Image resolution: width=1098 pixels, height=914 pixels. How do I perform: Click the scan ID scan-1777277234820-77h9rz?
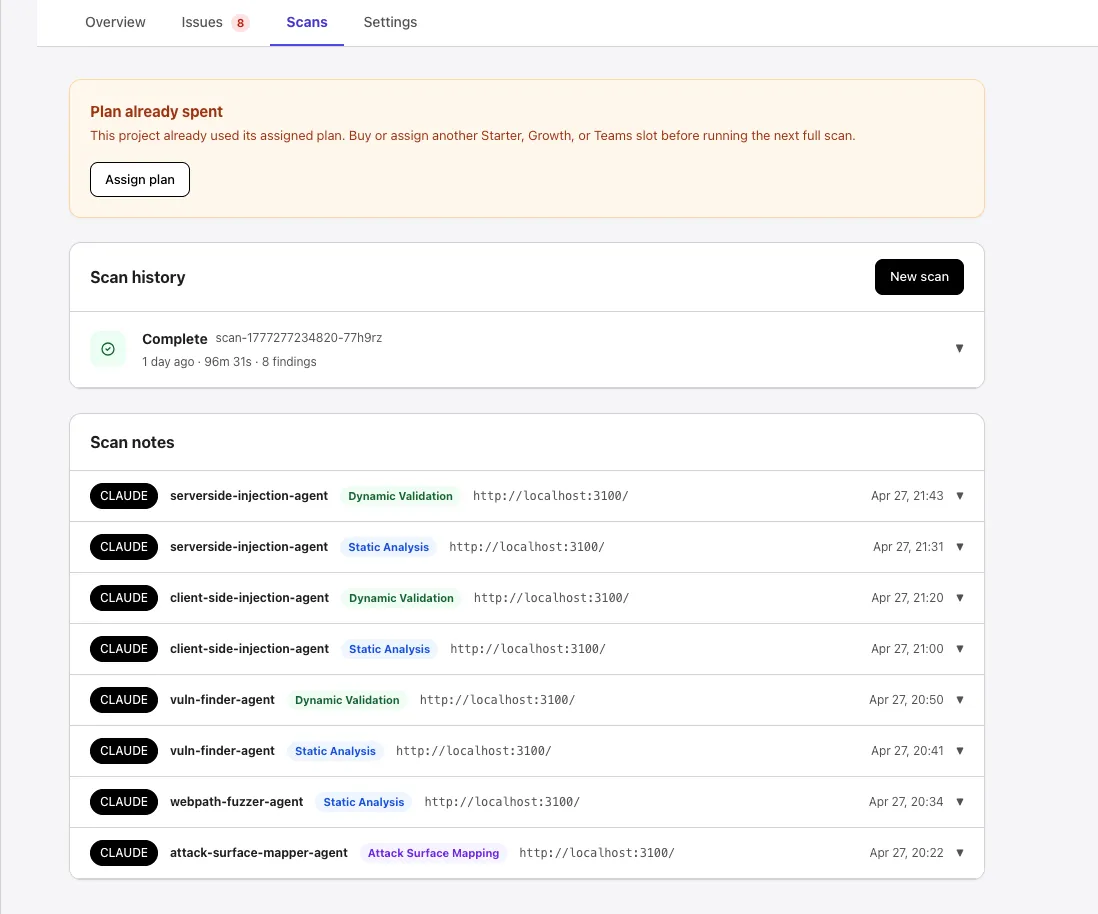click(x=299, y=338)
